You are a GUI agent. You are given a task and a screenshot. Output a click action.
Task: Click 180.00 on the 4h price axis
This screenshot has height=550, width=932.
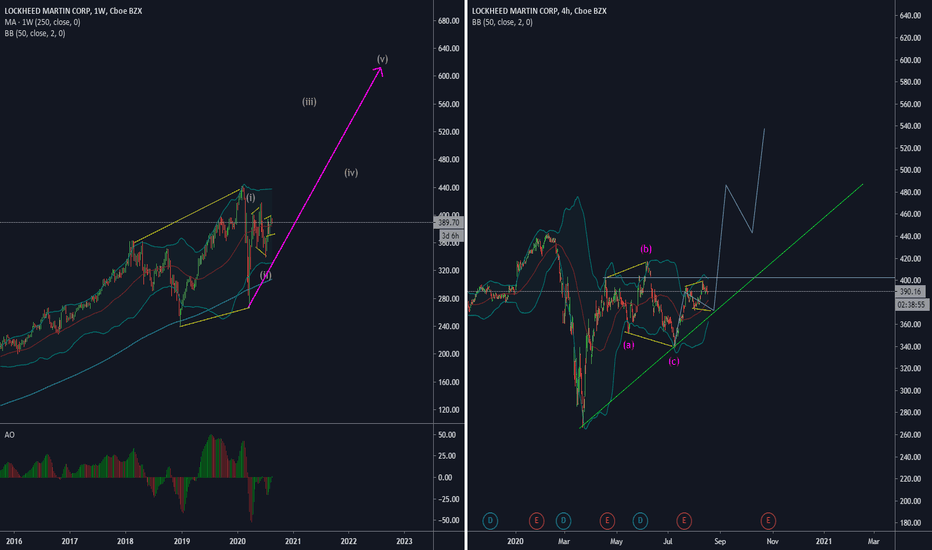click(911, 523)
